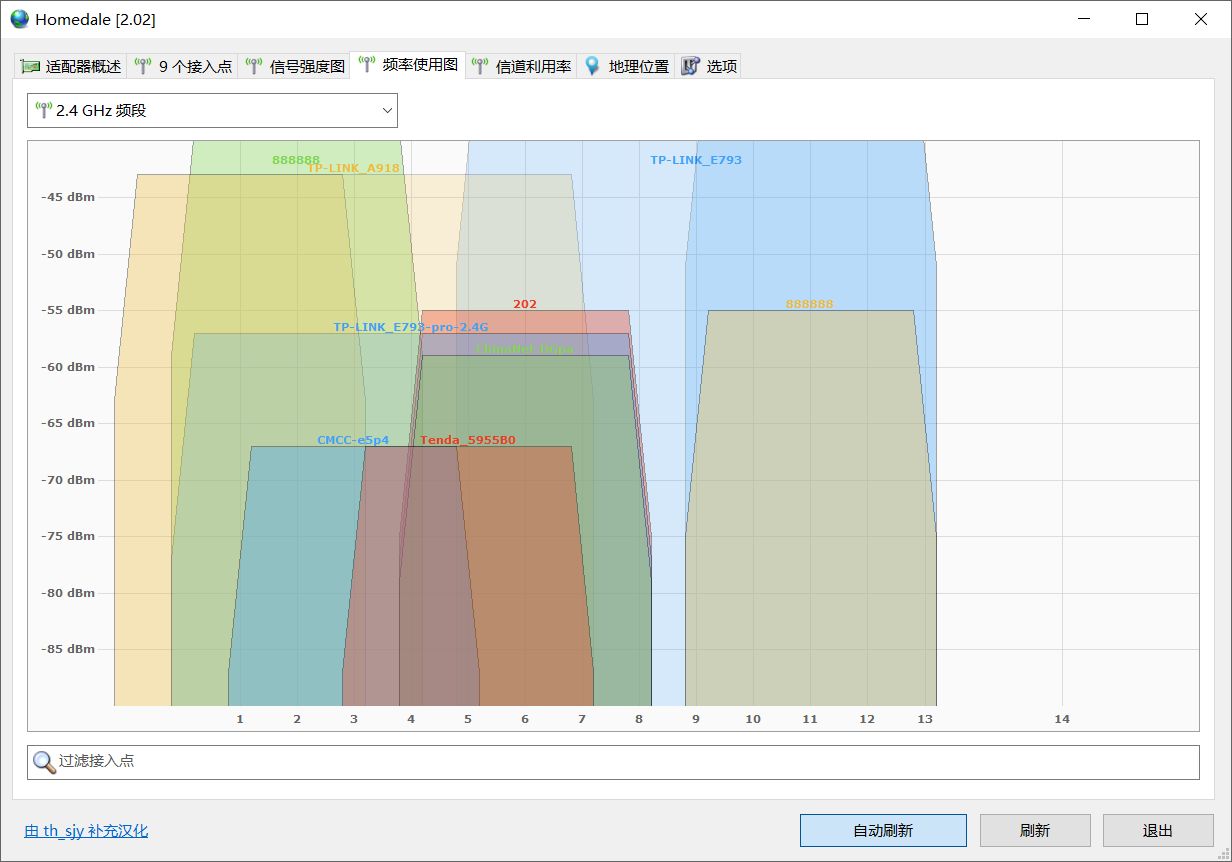Screen dimensions: 1232x862
Task: Click the TP-LINK_A918 network label
Action: coord(353,168)
